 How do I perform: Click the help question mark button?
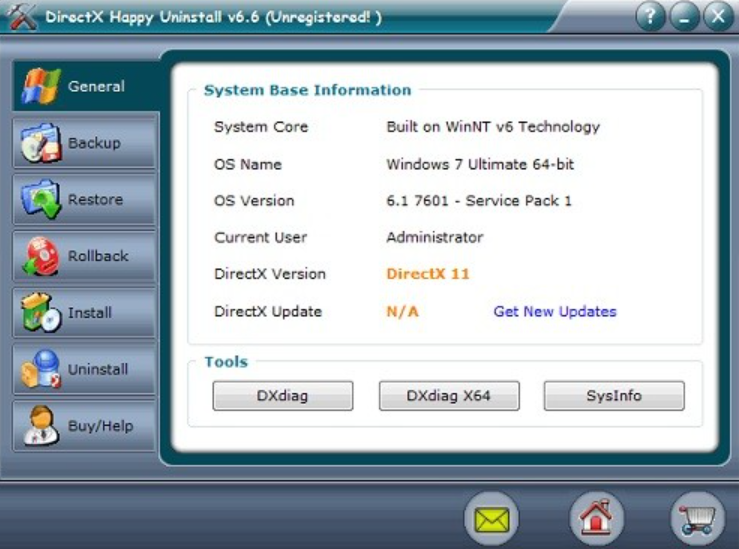click(650, 16)
